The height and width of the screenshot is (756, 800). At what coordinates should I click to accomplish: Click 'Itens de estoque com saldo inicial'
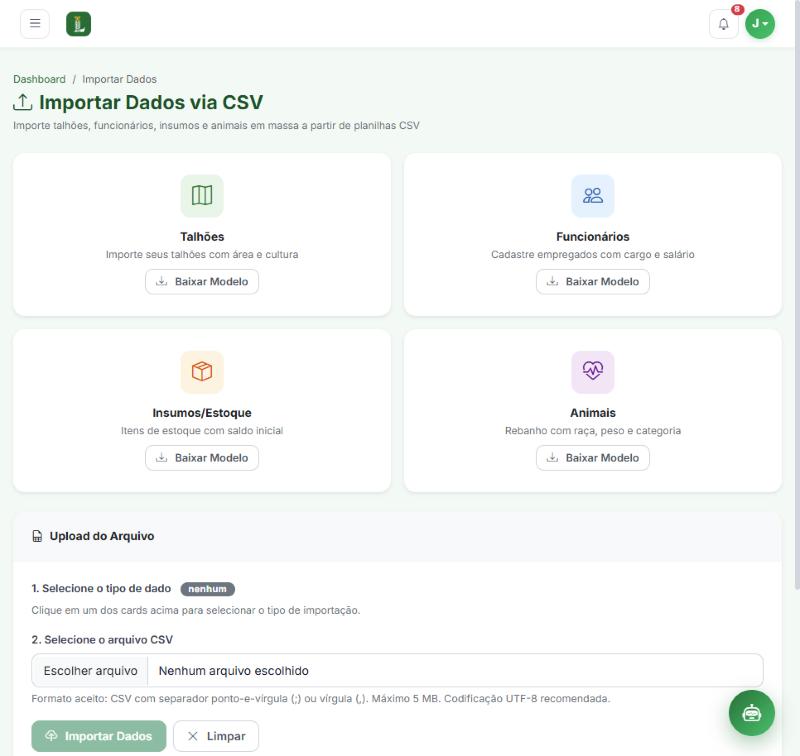coord(202,431)
